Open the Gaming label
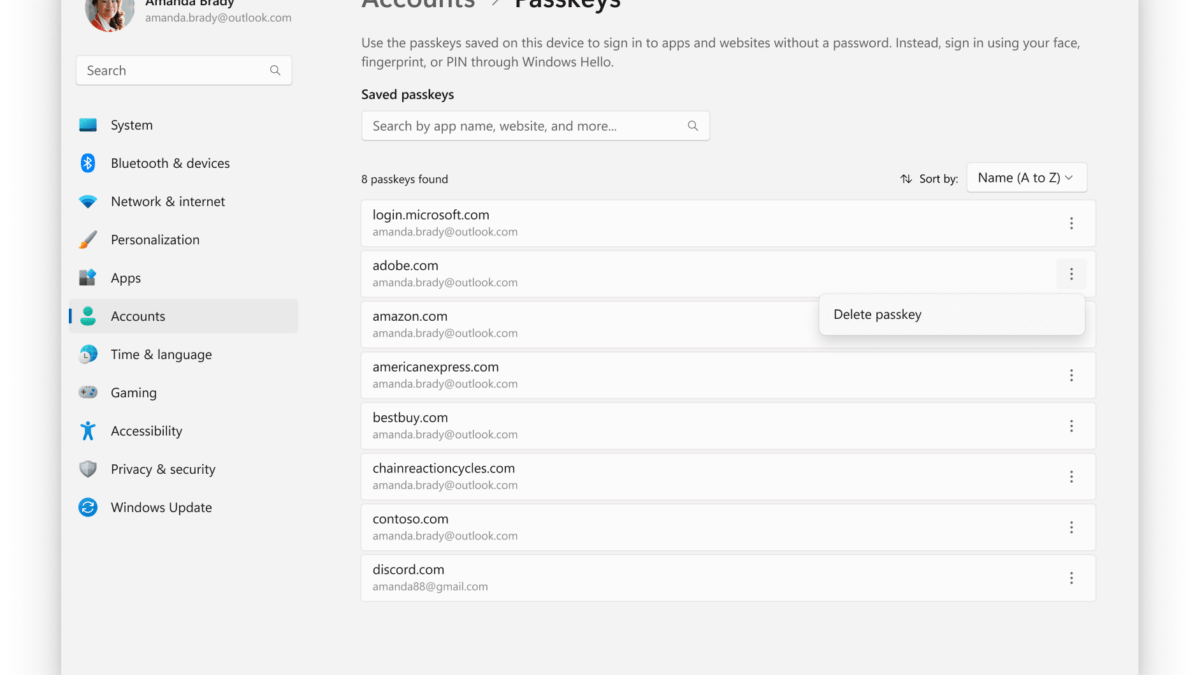Image resolution: width=1200 pixels, height=675 pixels. [x=134, y=393]
